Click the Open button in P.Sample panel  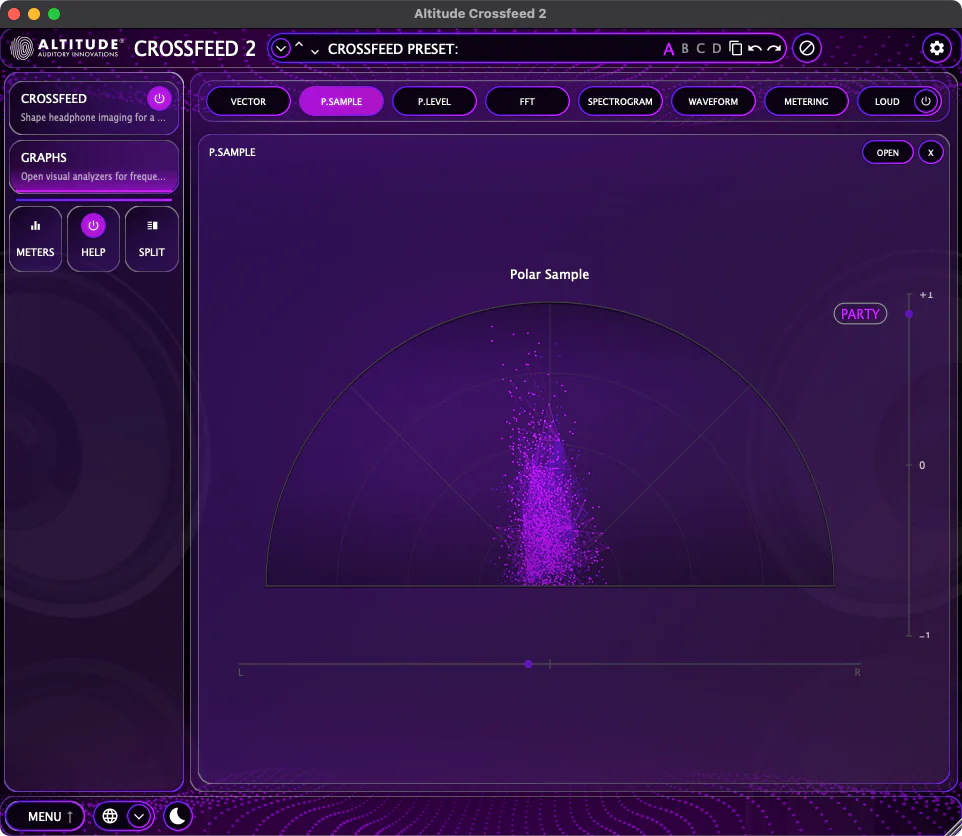tap(887, 153)
